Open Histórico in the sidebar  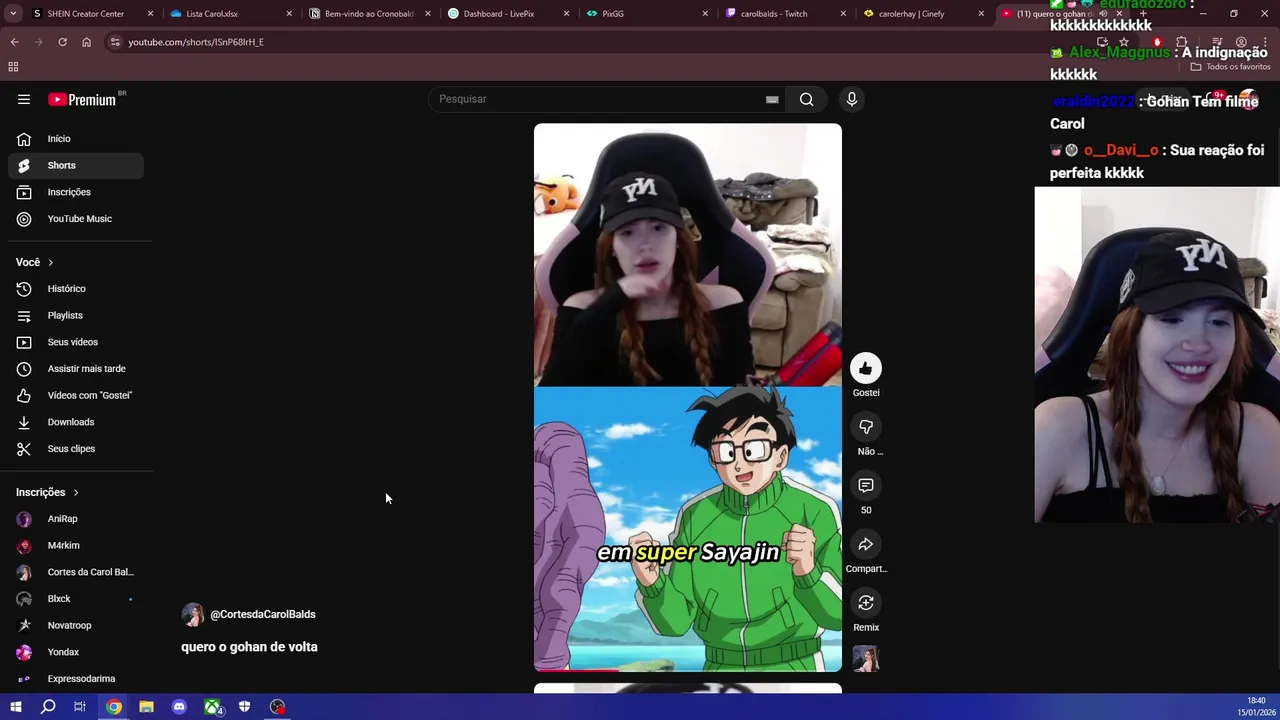pos(76,289)
